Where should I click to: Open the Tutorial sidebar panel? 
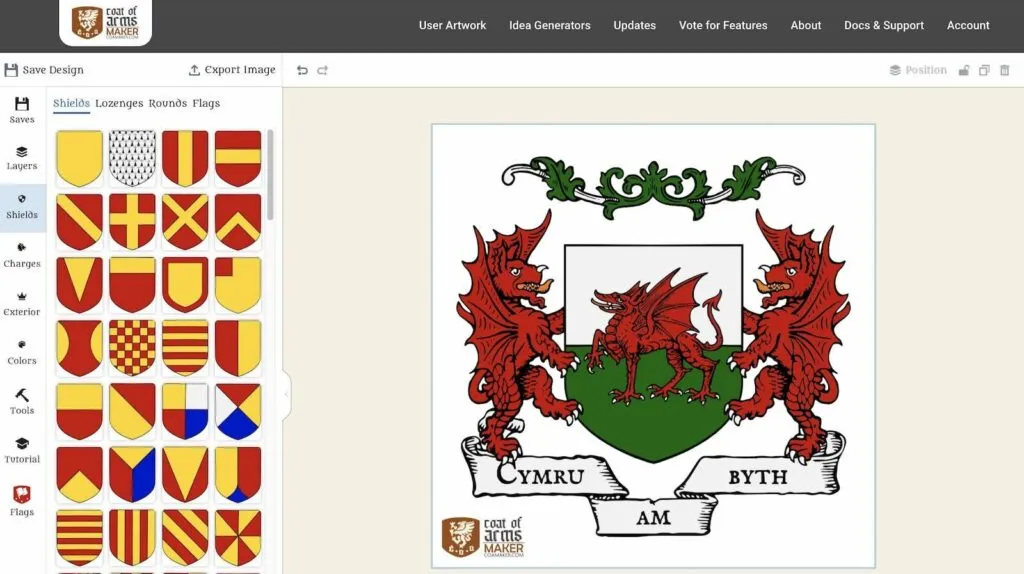pyautogui.click(x=22, y=451)
